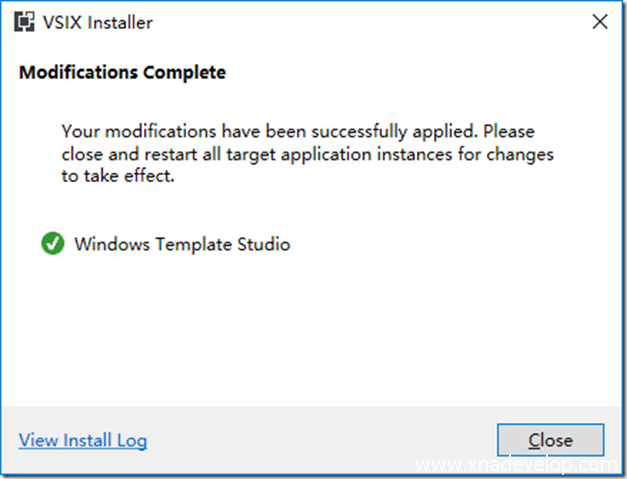Click the xnadevelop.com watermark text

click(x=520, y=466)
